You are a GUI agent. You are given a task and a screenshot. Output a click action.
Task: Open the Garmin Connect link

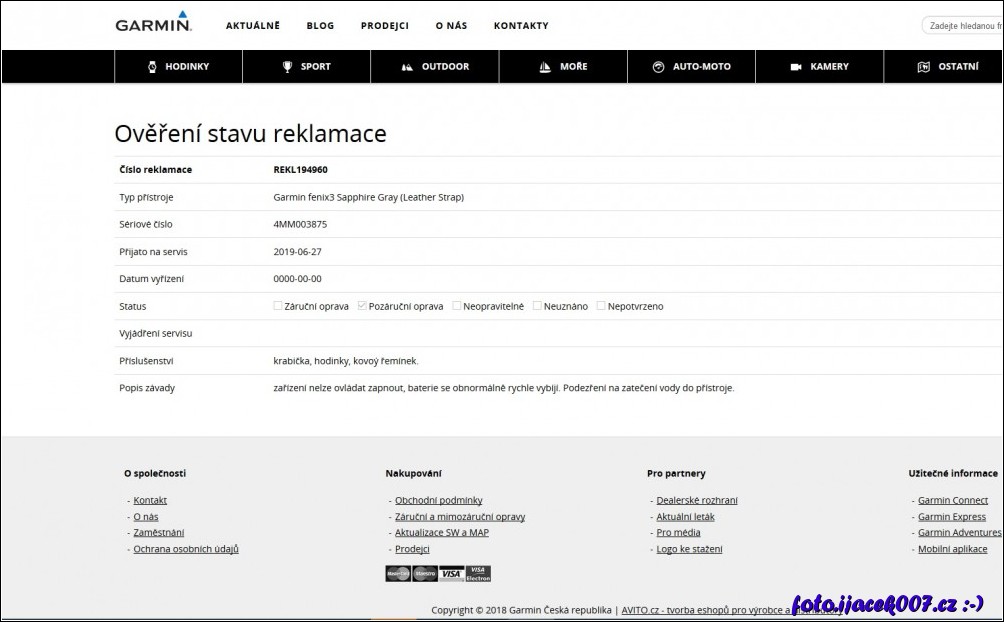(952, 500)
